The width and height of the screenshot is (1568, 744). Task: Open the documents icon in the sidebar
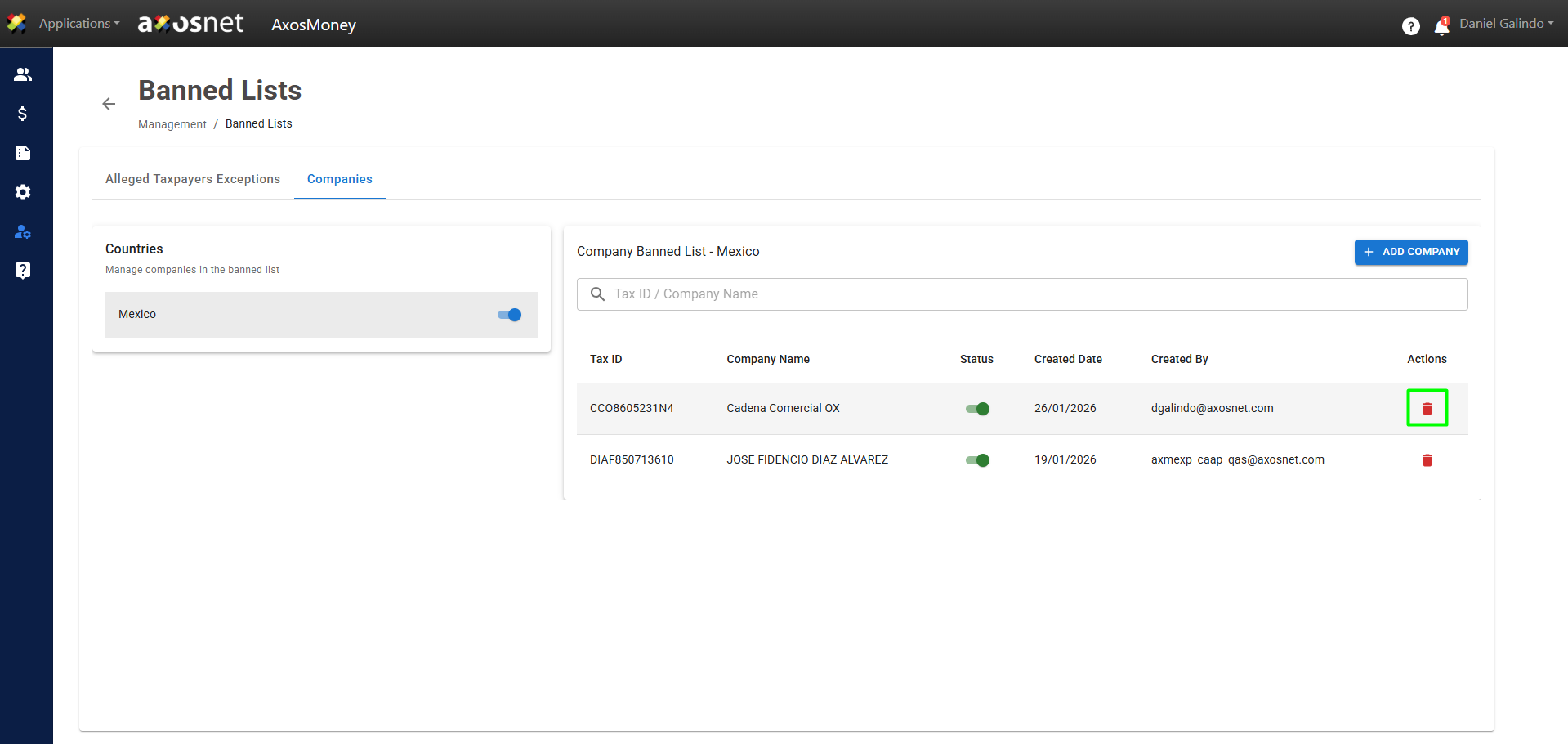[x=23, y=153]
